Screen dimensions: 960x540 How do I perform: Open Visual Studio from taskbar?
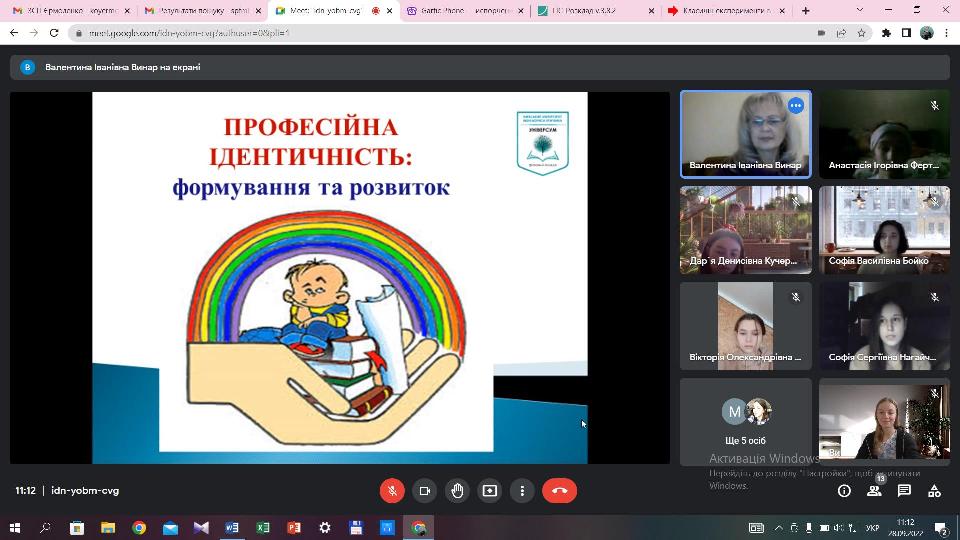pos(201,528)
